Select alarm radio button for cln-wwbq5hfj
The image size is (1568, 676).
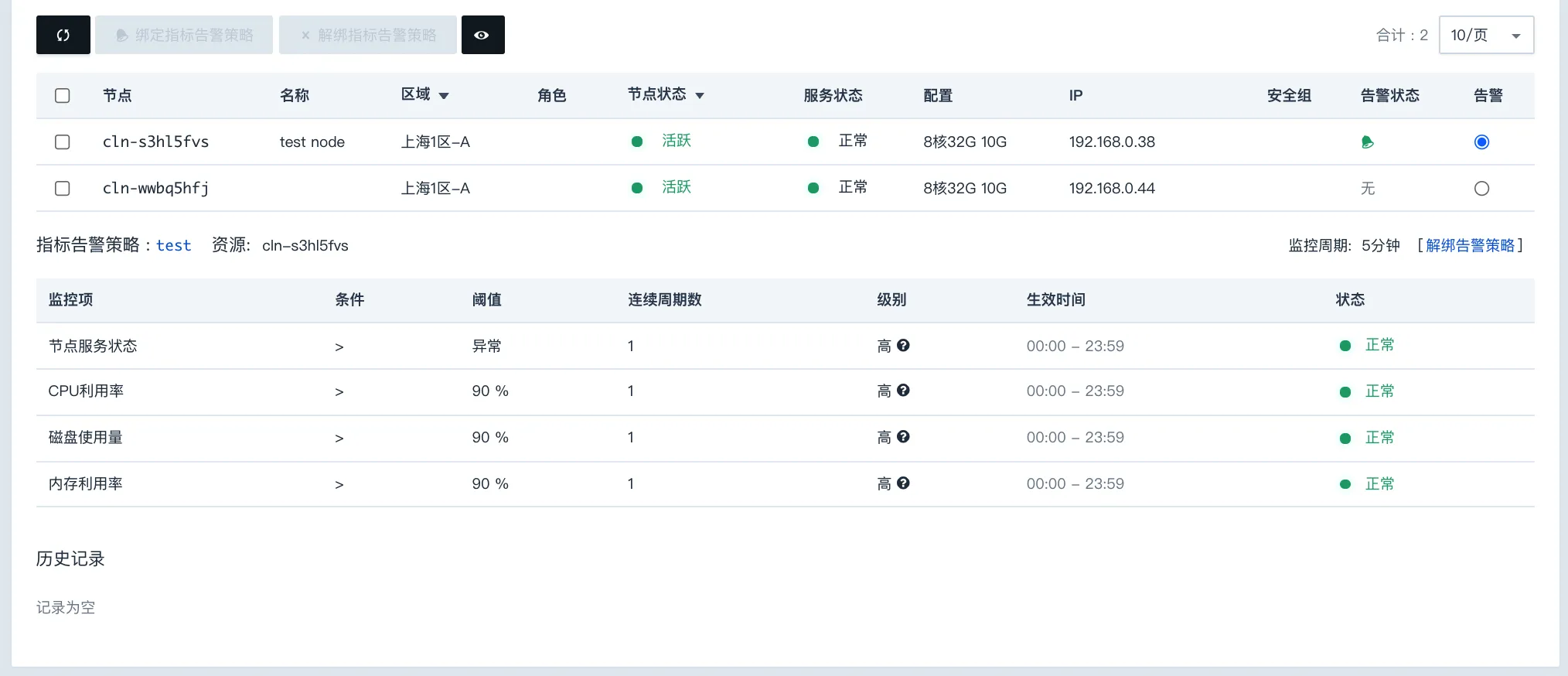[1481, 189]
